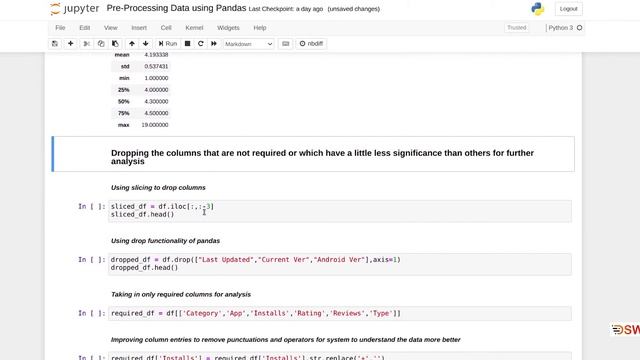Rename notebook title Pre-Processing Data using Pandas
This screenshot has width=640, height=360.
(176, 8)
